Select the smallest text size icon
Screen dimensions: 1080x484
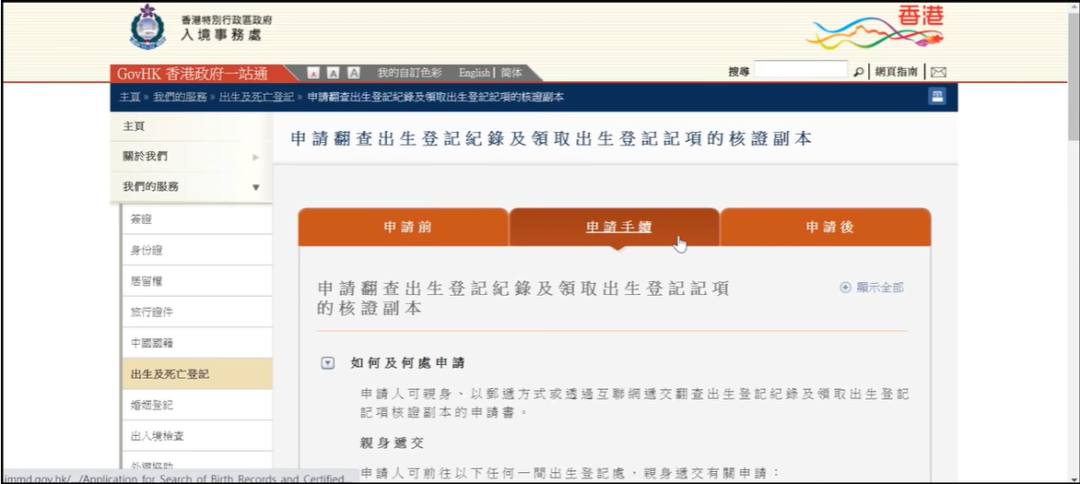314,73
